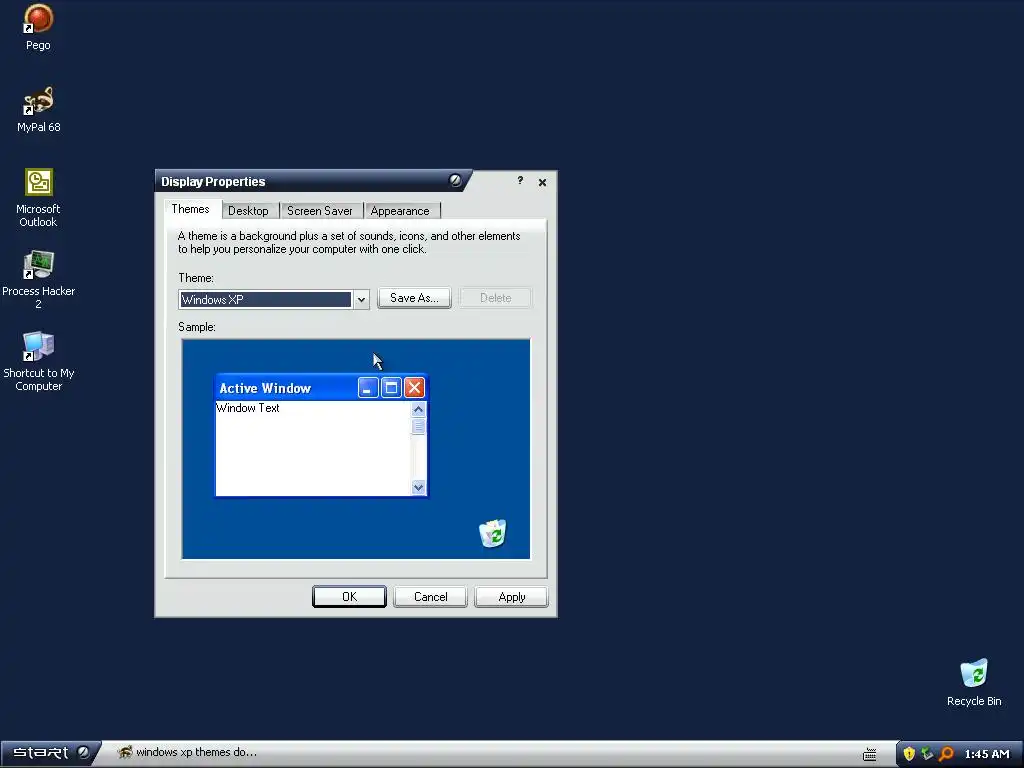Open the on-screen keyboard taskbar icon
Viewport: 1024px width, 768px height.
click(869, 754)
